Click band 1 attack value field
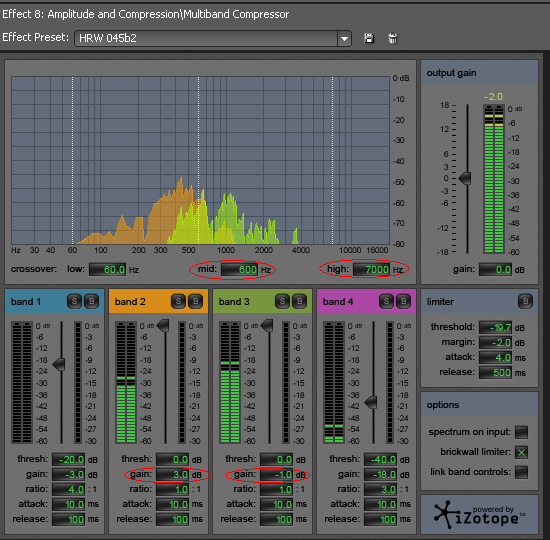 click(68, 504)
